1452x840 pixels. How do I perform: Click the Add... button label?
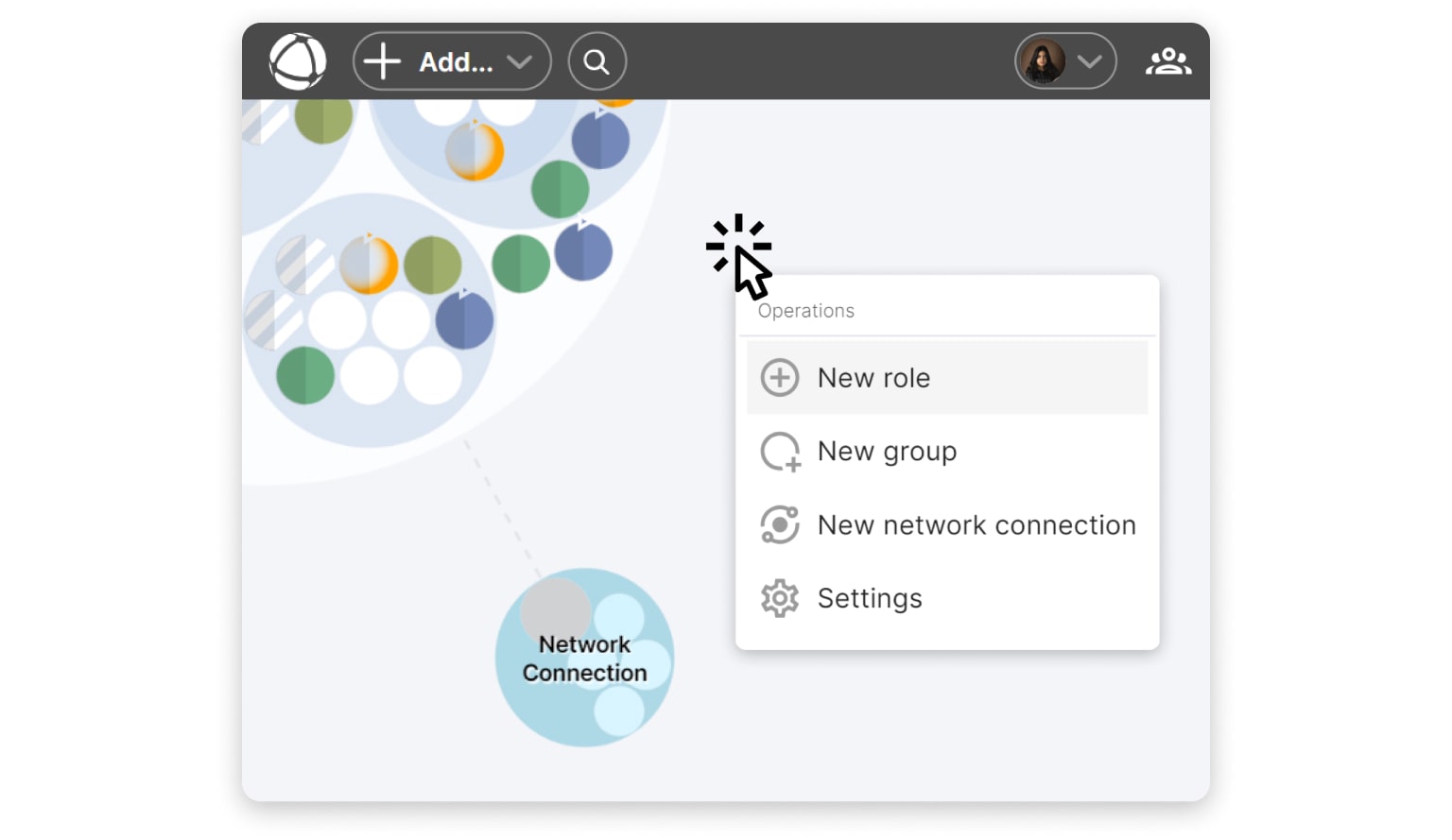(x=456, y=62)
